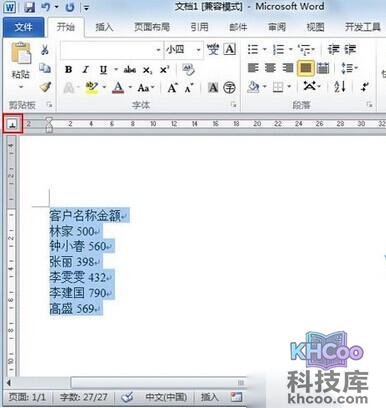Decrease paragraph indent
This screenshot has width=386, height=408.
[x=333, y=49]
